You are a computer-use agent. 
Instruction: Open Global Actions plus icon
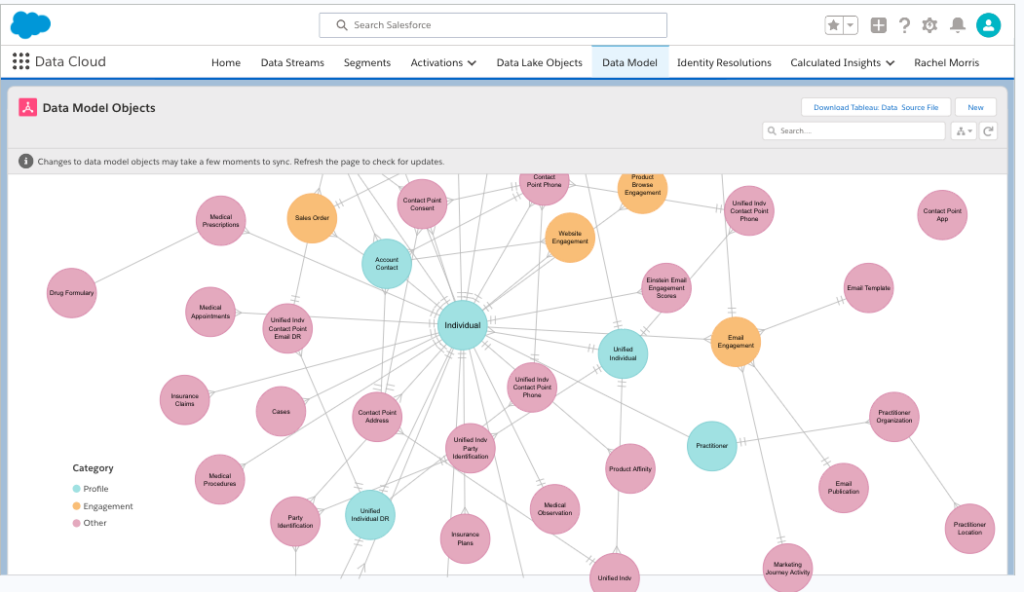[878, 25]
